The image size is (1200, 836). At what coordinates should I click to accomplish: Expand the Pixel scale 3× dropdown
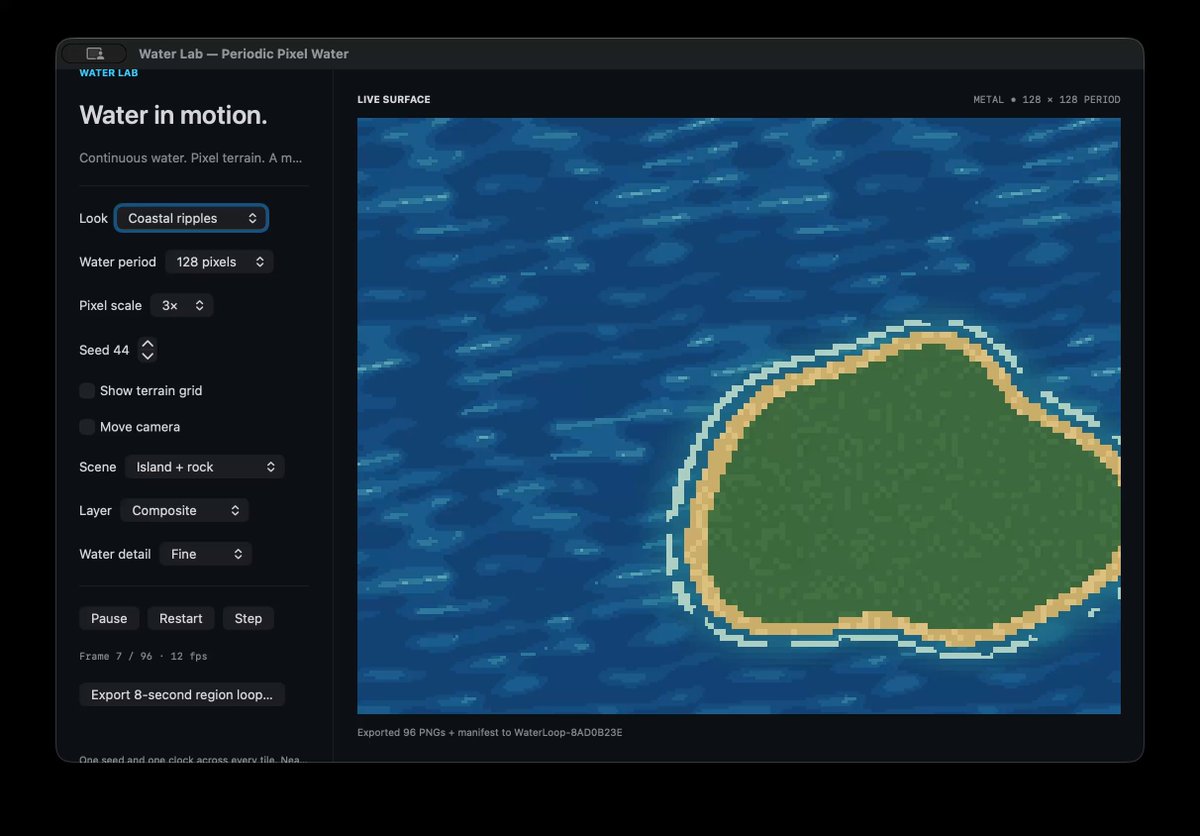click(182, 305)
